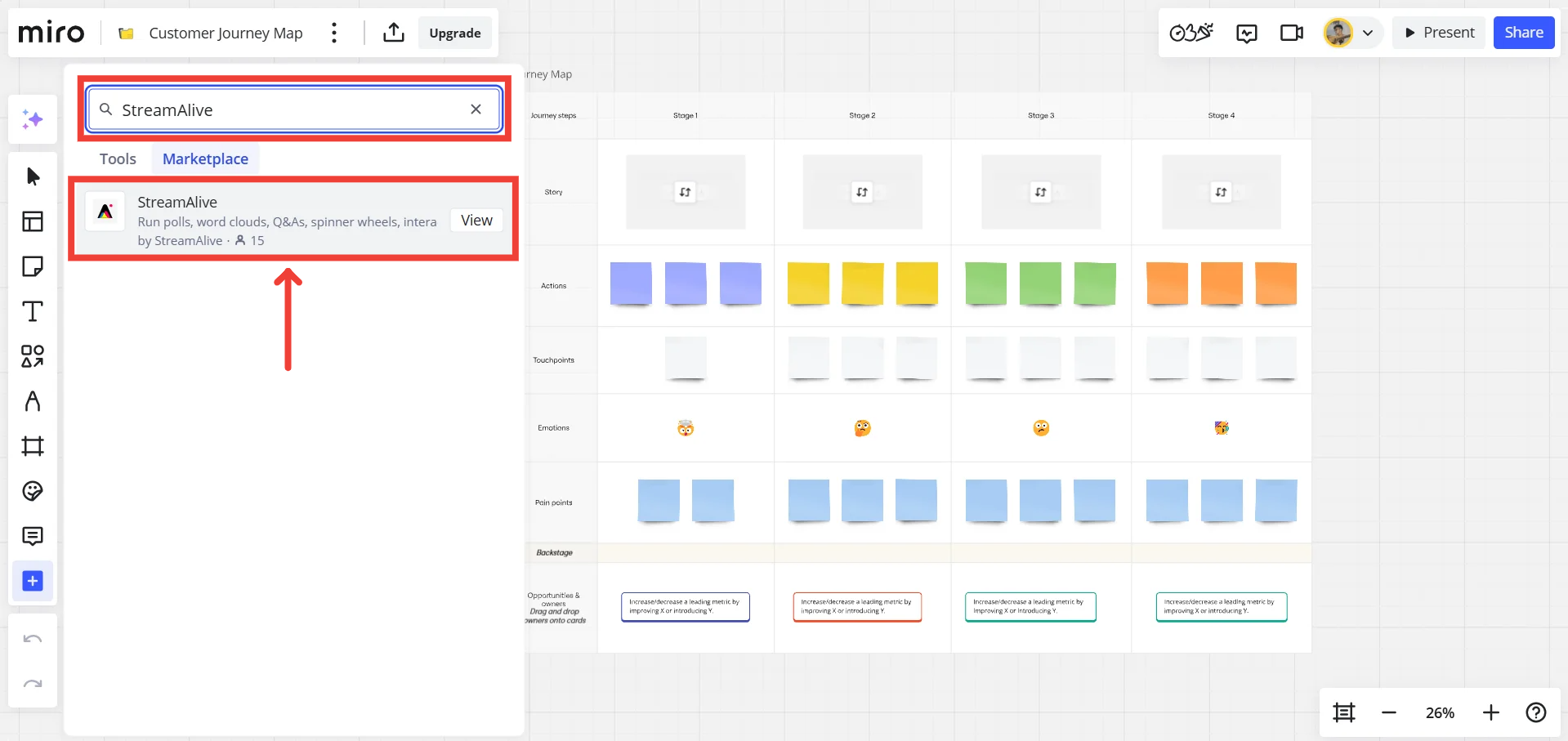
Task: Click the Present button
Action: 1439,33
